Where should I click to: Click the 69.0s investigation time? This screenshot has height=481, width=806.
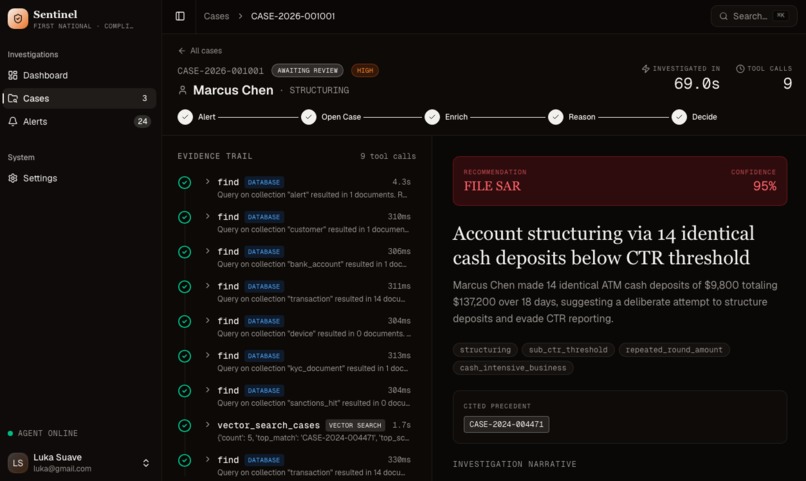tap(697, 83)
